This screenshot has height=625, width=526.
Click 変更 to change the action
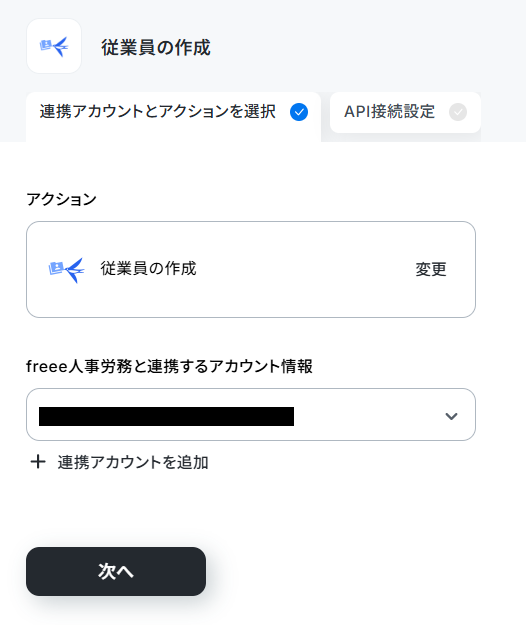click(431, 269)
